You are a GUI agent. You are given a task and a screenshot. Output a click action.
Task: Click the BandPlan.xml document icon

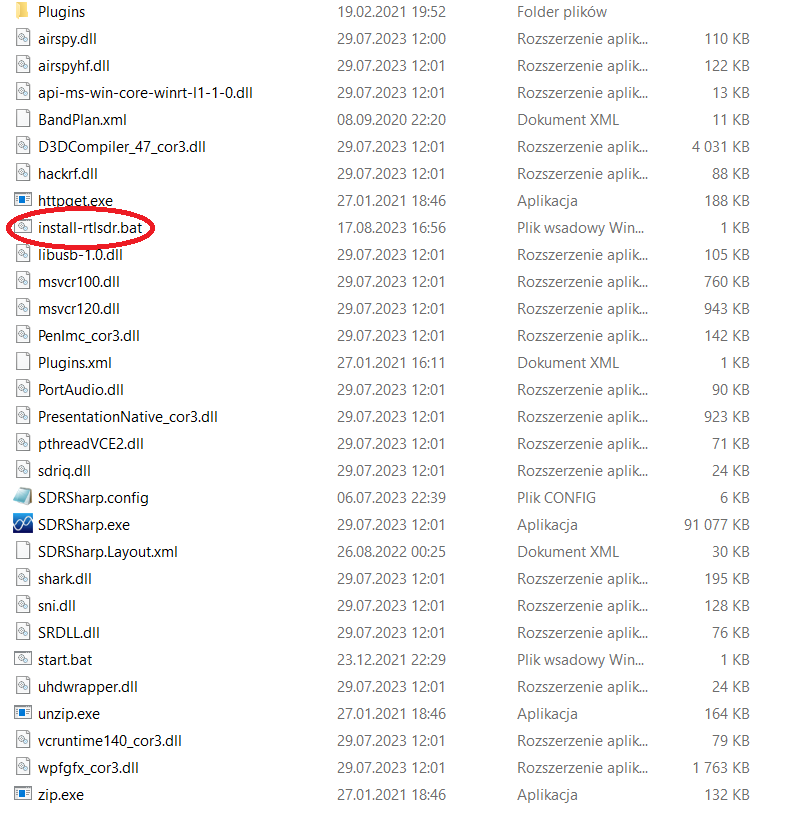[22, 120]
